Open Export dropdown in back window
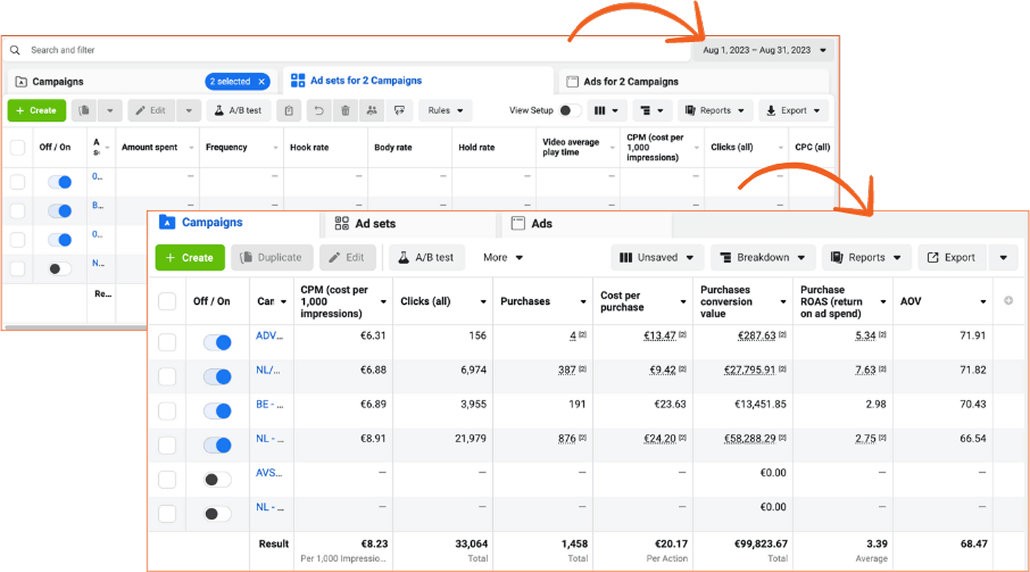Screen dimensions: 1030x572 794,110
